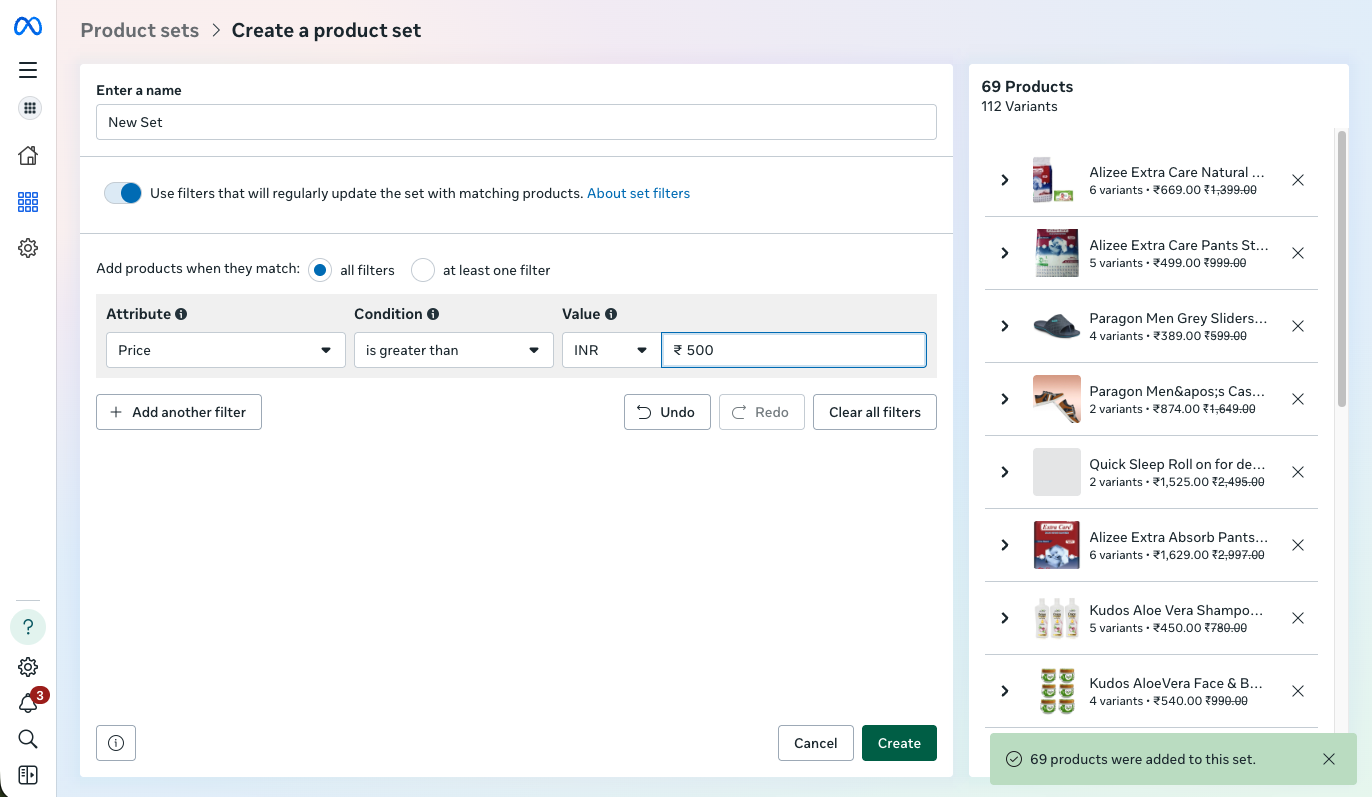Select the "at least one filter" option
The image size is (1372, 797).
[423, 270]
